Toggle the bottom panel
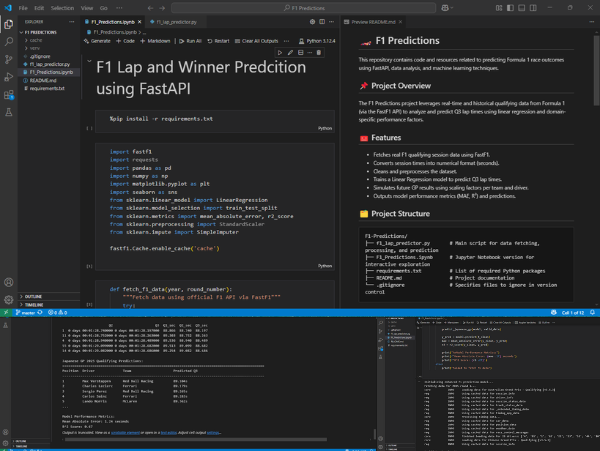 tap(522, 8)
